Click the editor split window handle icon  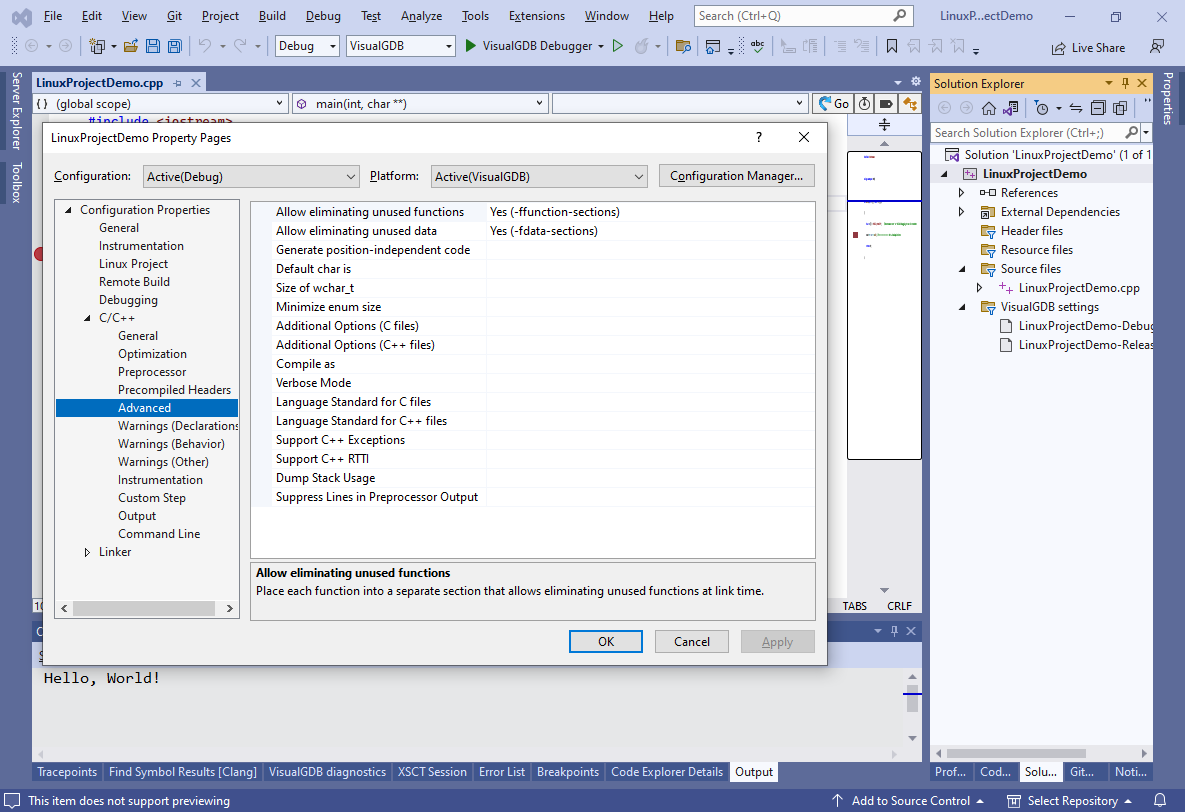(x=884, y=125)
